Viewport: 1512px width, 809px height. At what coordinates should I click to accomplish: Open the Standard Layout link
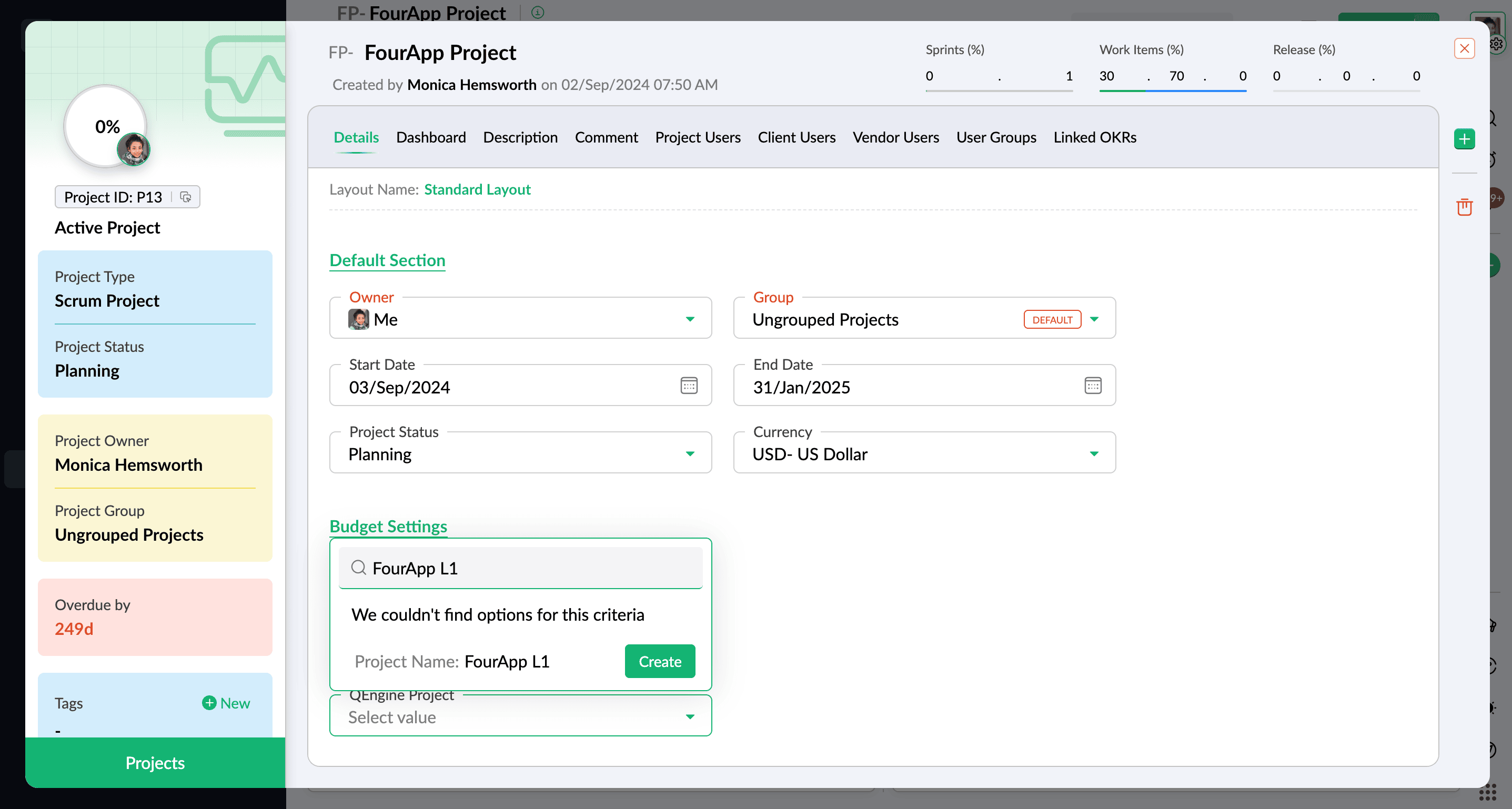pyautogui.click(x=477, y=189)
